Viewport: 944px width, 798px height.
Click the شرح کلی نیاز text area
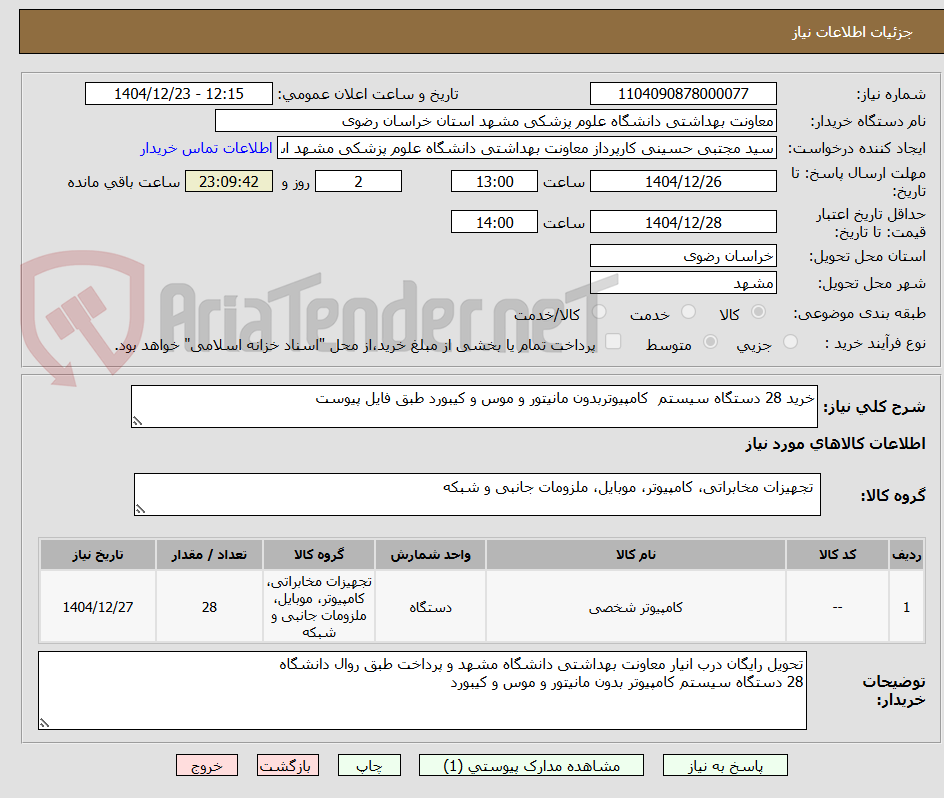[474, 407]
